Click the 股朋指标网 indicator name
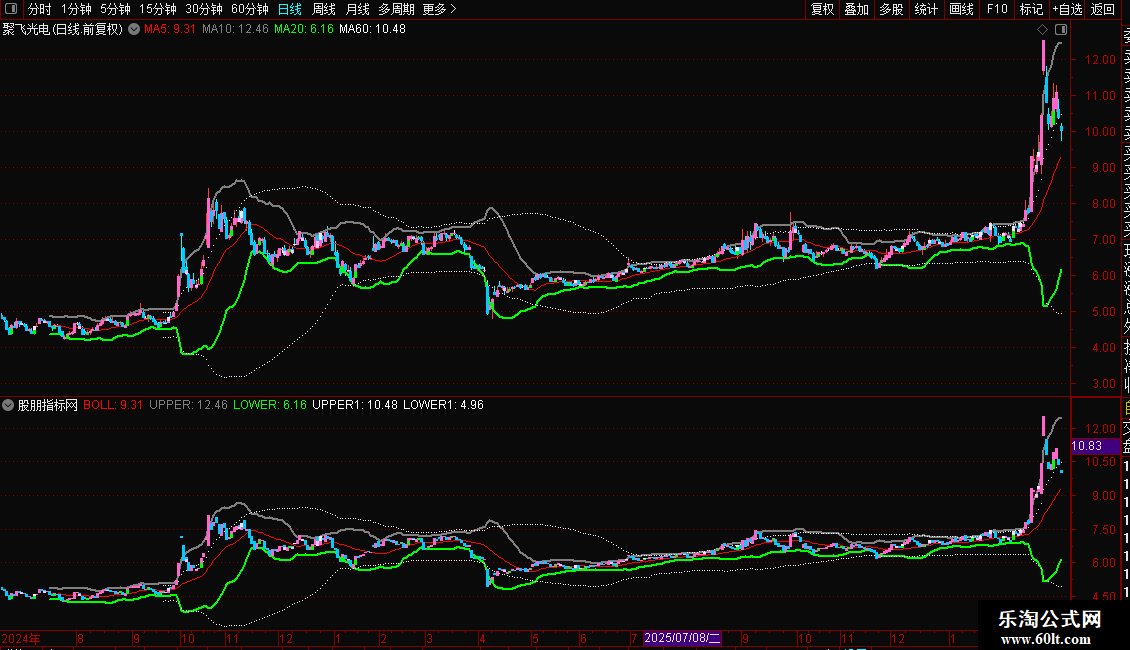 pyautogui.click(x=48, y=405)
